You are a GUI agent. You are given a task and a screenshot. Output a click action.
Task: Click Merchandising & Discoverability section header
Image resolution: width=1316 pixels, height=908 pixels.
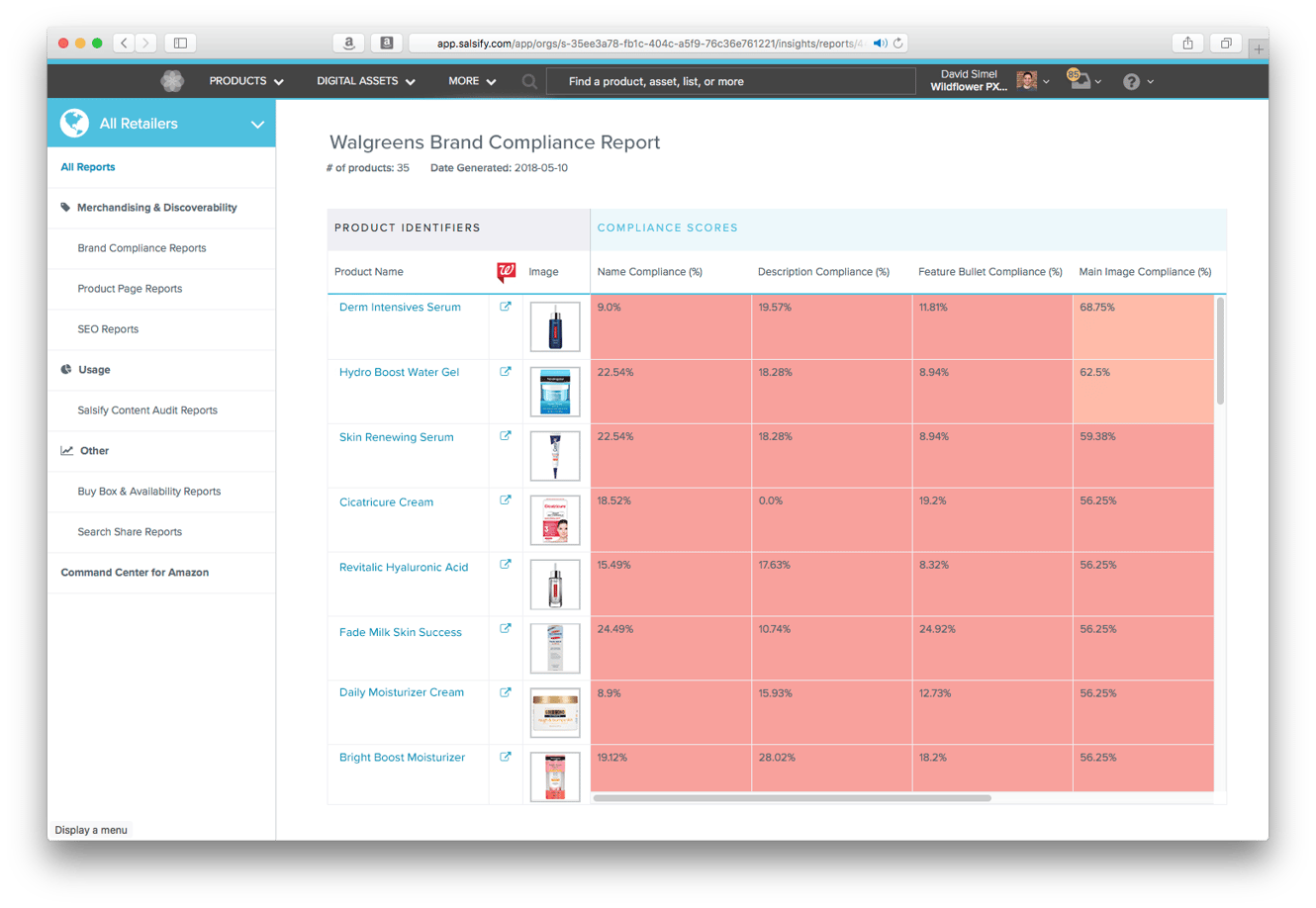156,208
